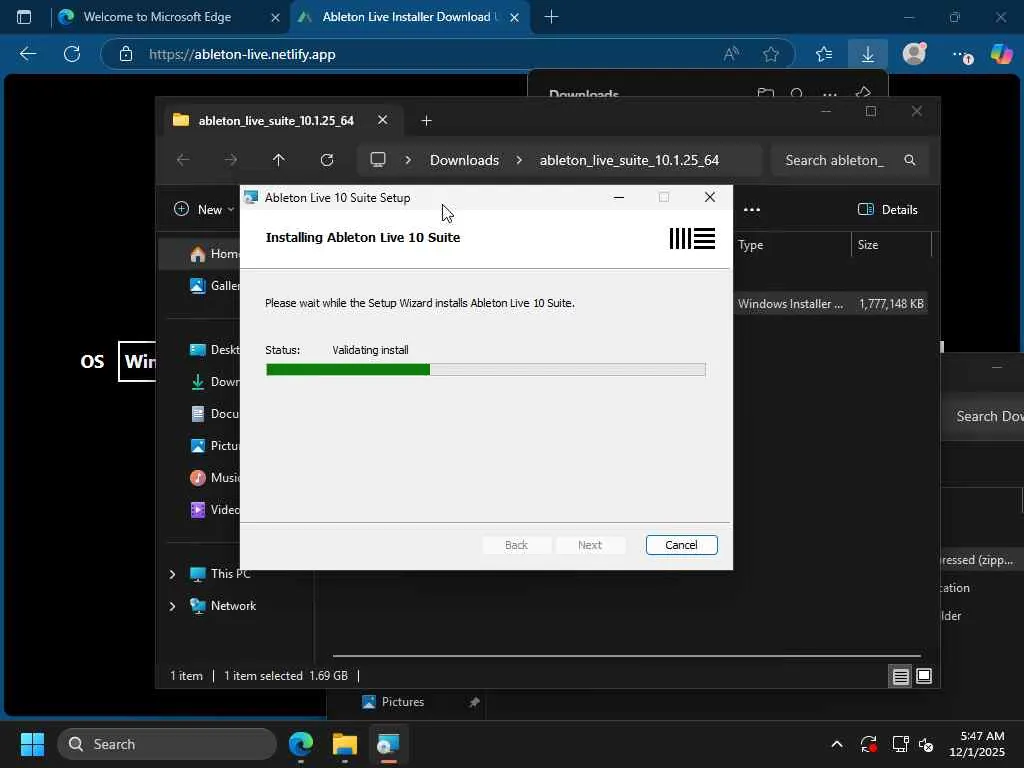Open Home in File Explorer sidebar
1024x768 pixels.
[x=216, y=254]
